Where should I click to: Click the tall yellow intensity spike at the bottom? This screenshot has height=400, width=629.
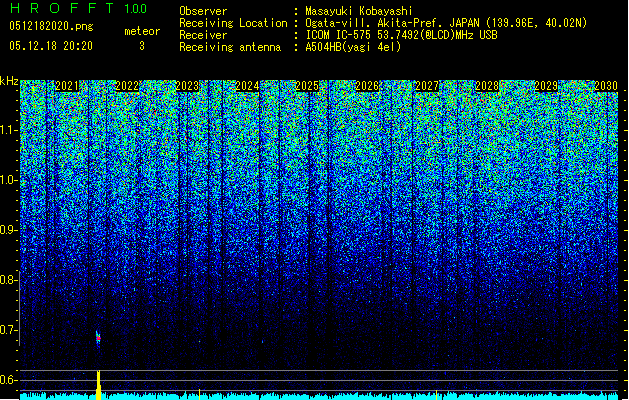[x=98, y=385]
